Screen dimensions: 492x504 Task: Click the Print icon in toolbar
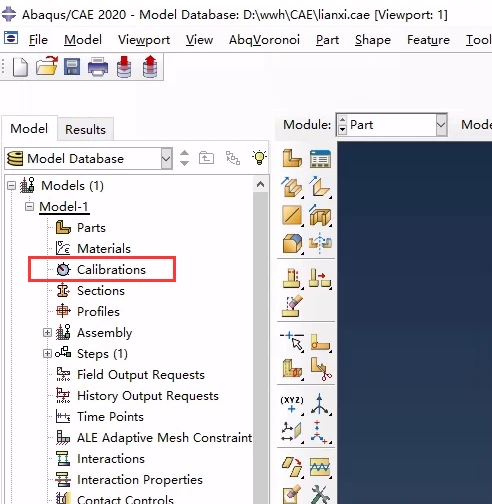98,67
